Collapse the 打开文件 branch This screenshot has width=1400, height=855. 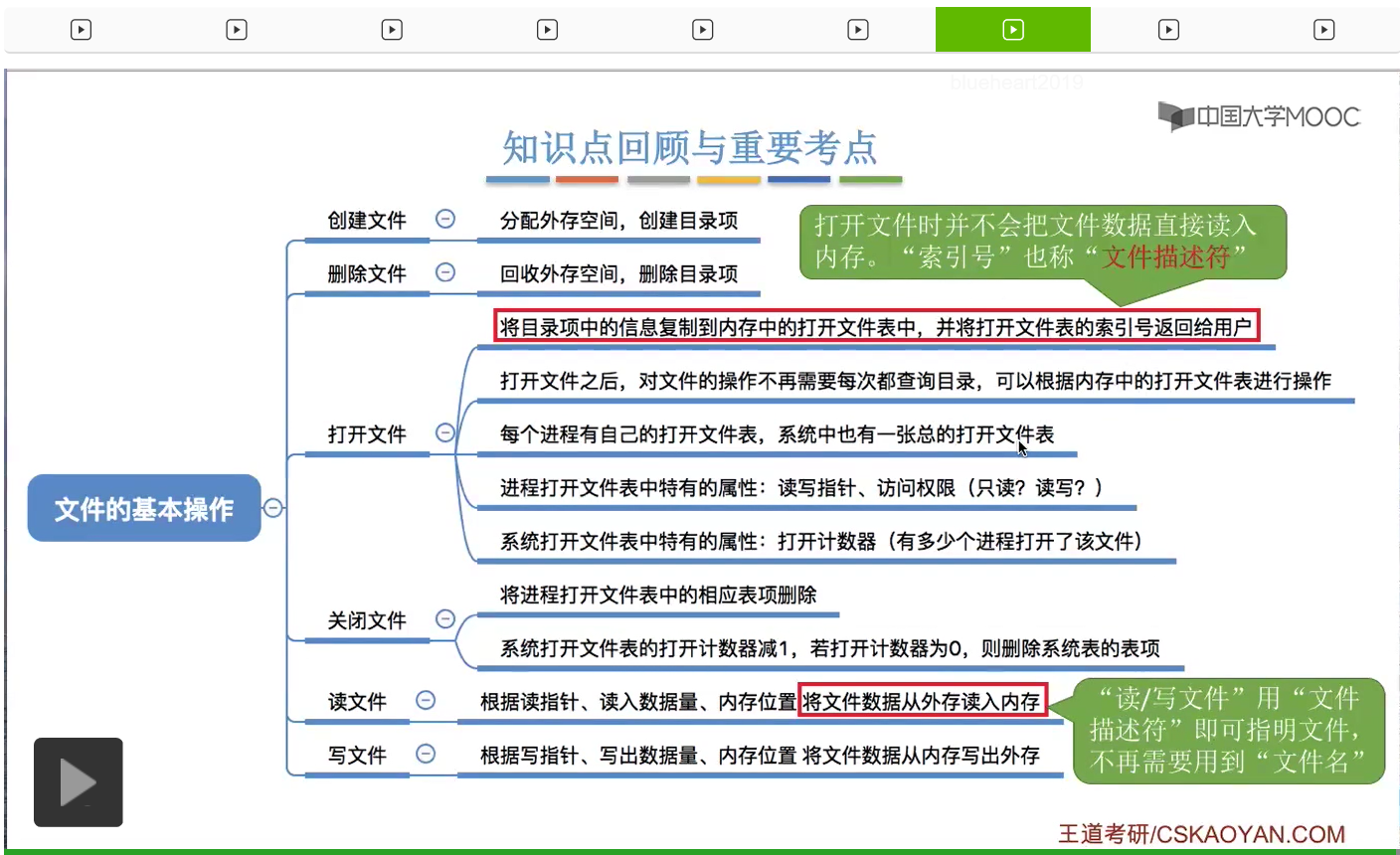pos(445,432)
